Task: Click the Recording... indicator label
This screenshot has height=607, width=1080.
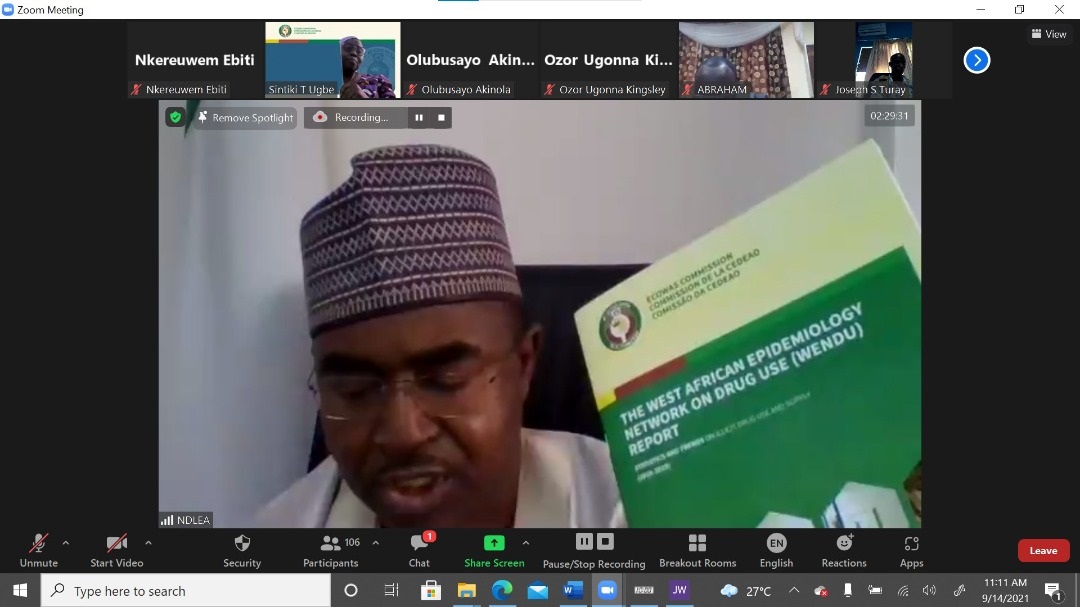Action: click(x=361, y=118)
